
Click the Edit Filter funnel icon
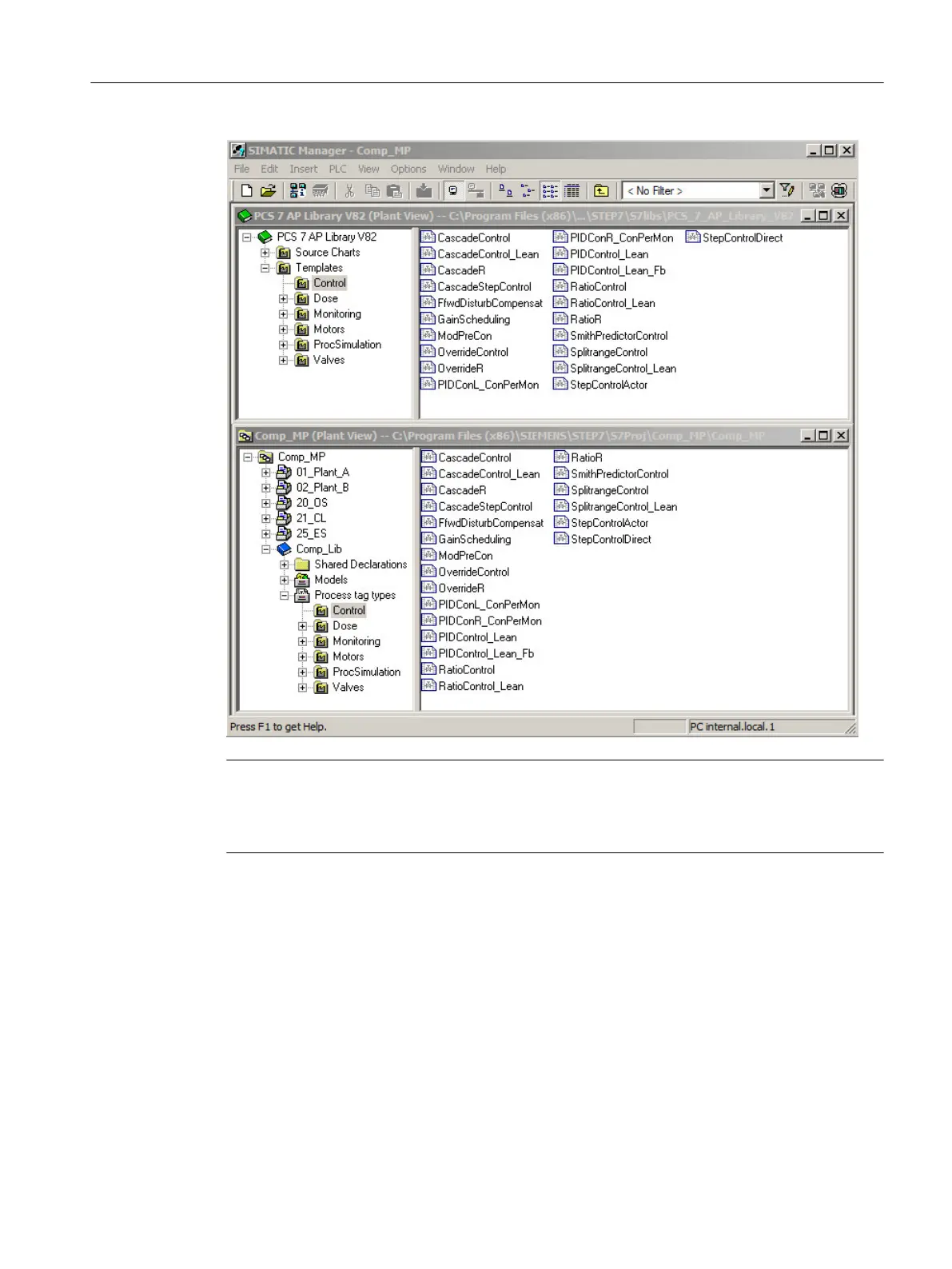[x=787, y=190]
